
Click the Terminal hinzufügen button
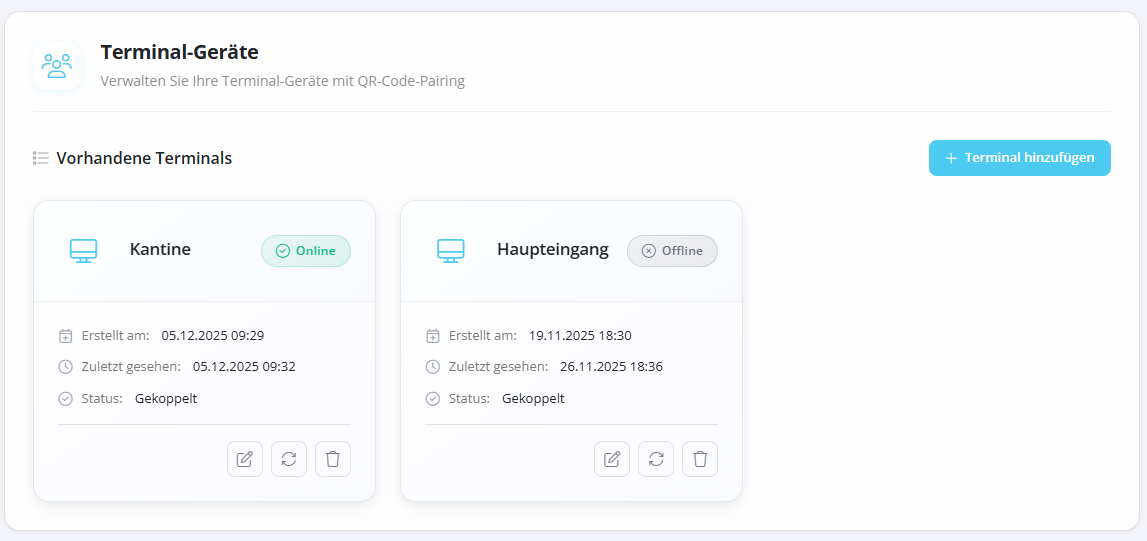[x=1019, y=158]
